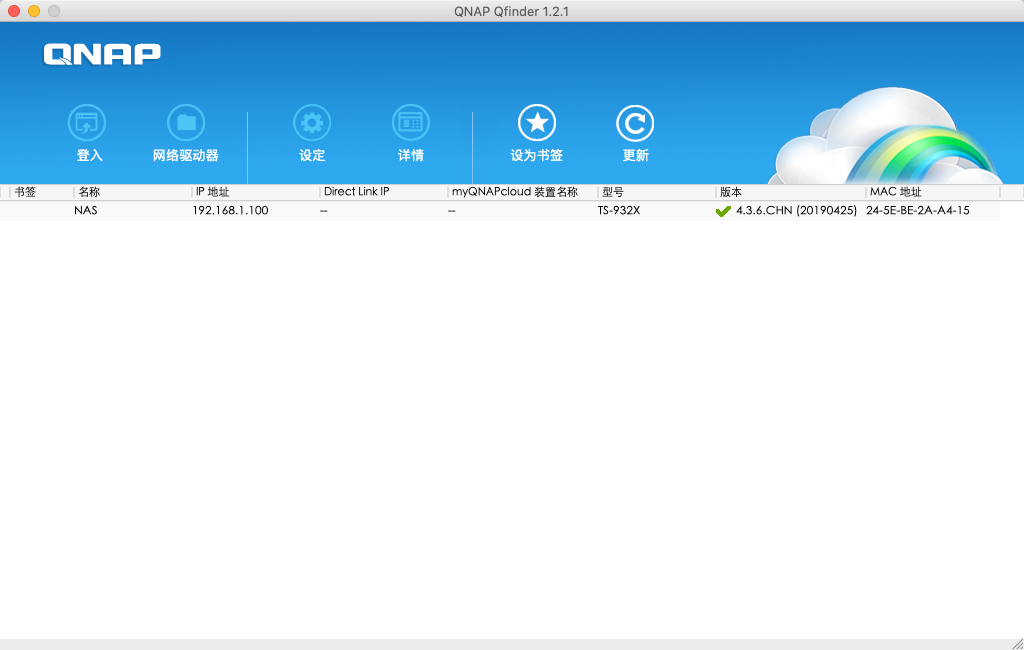The height and width of the screenshot is (650, 1024).
Task: Select the NAS device row
Action: 86,211
